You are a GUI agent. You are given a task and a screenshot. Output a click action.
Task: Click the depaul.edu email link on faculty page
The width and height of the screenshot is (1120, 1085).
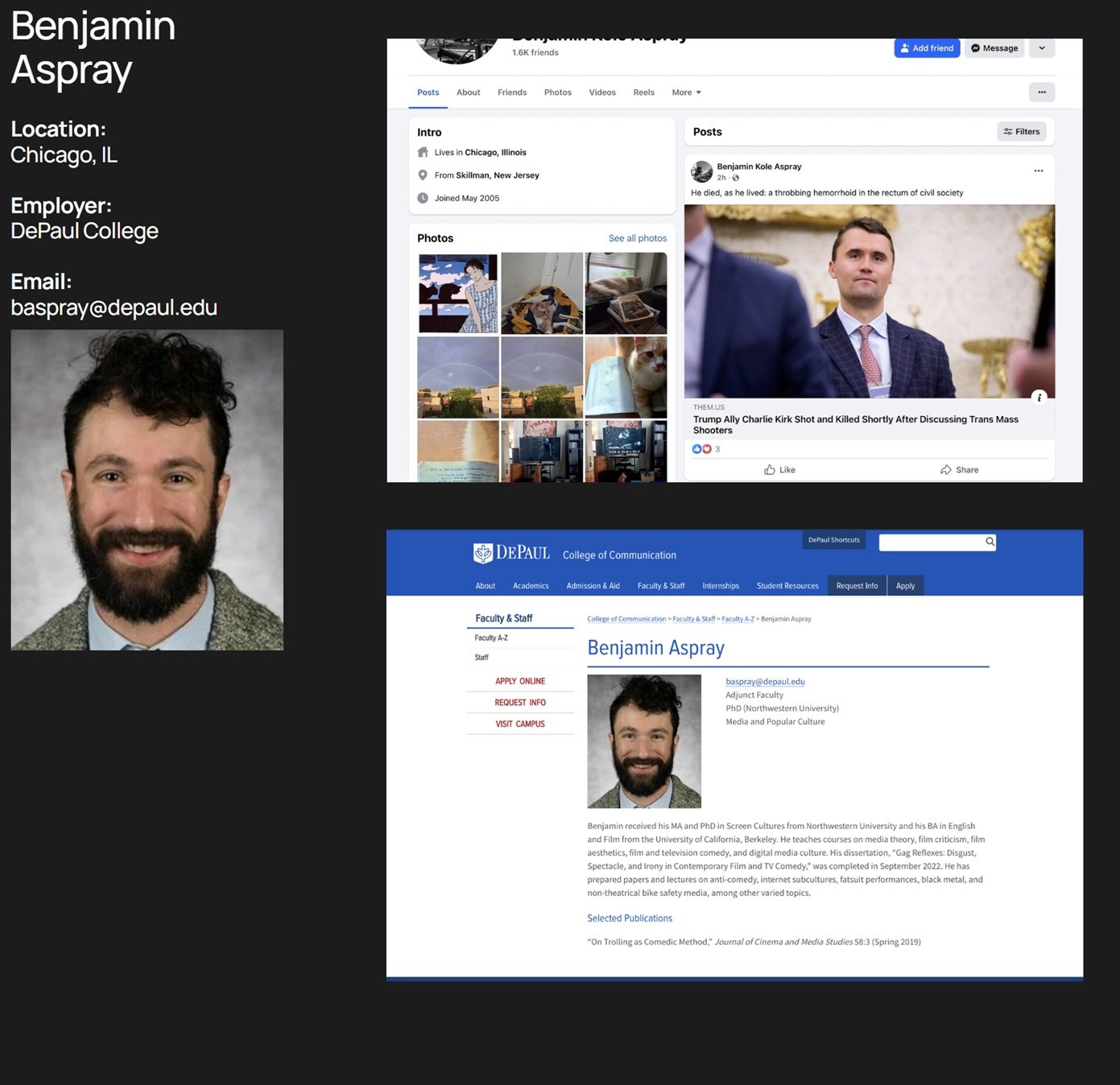[765, 682]
